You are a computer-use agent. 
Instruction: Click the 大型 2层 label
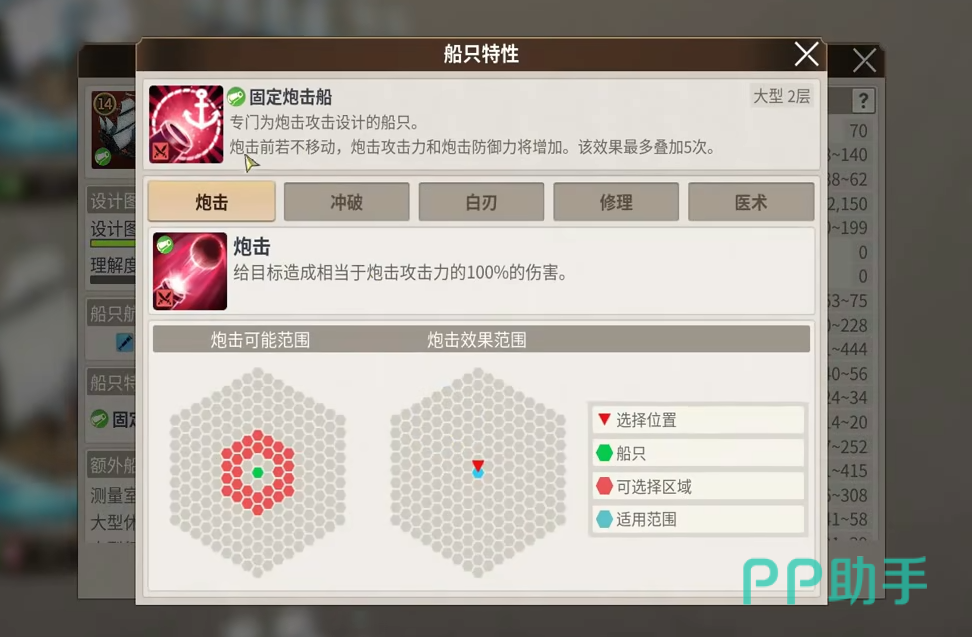click(781, 96)
